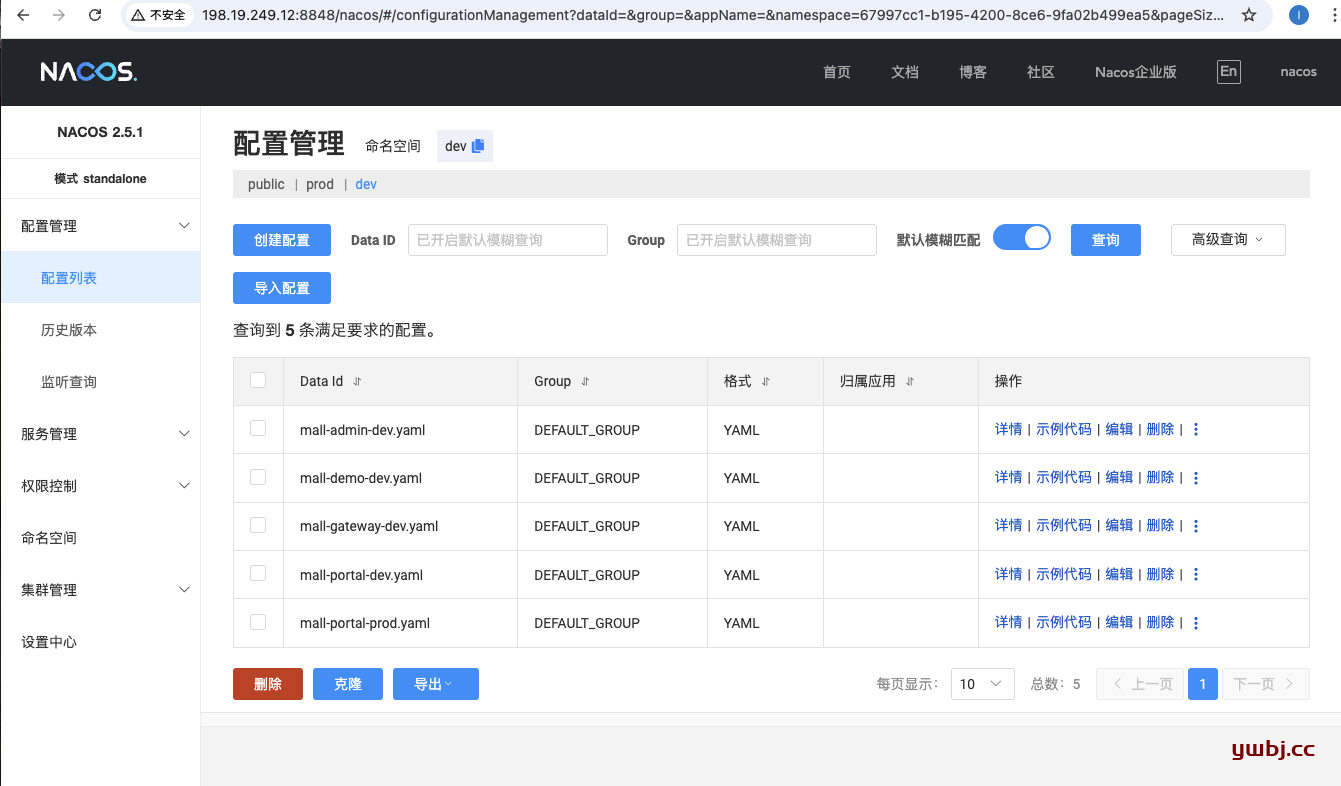The width and height of the screenshot is (1341, 786).
Task: Click 编辑 for mall-gateway-dev.yaml
Action: pos(1119,526)
